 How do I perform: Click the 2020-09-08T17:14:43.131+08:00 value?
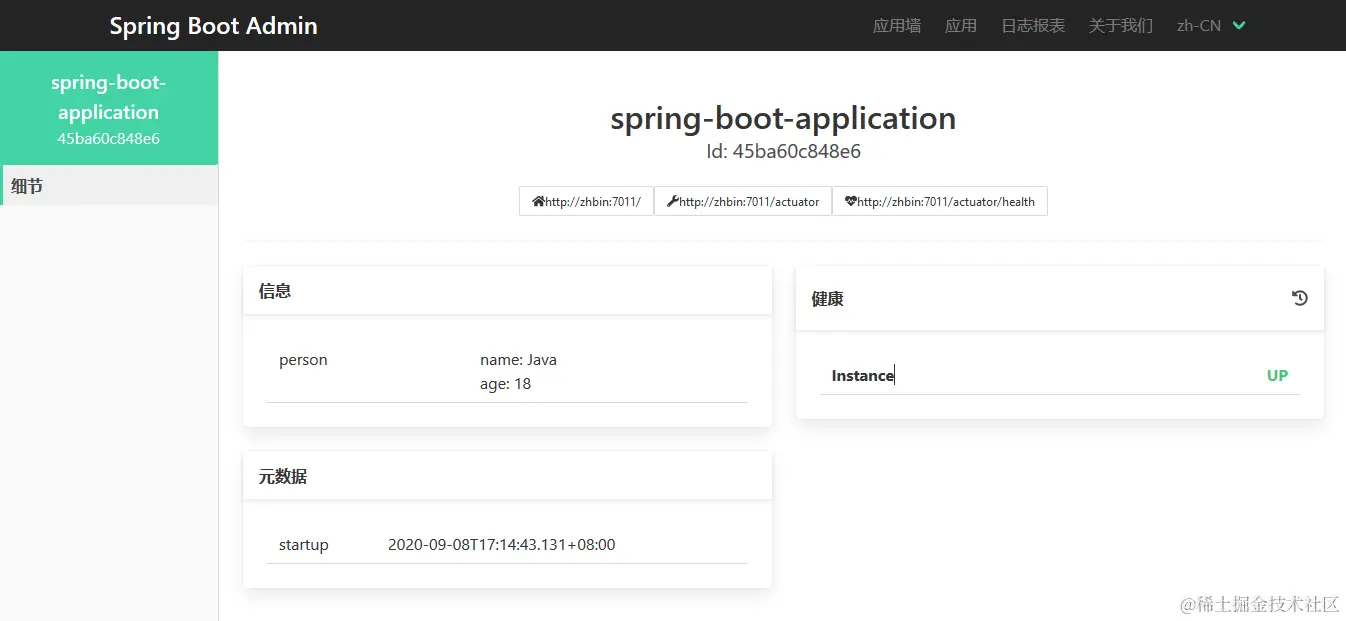tap(502, 545)
